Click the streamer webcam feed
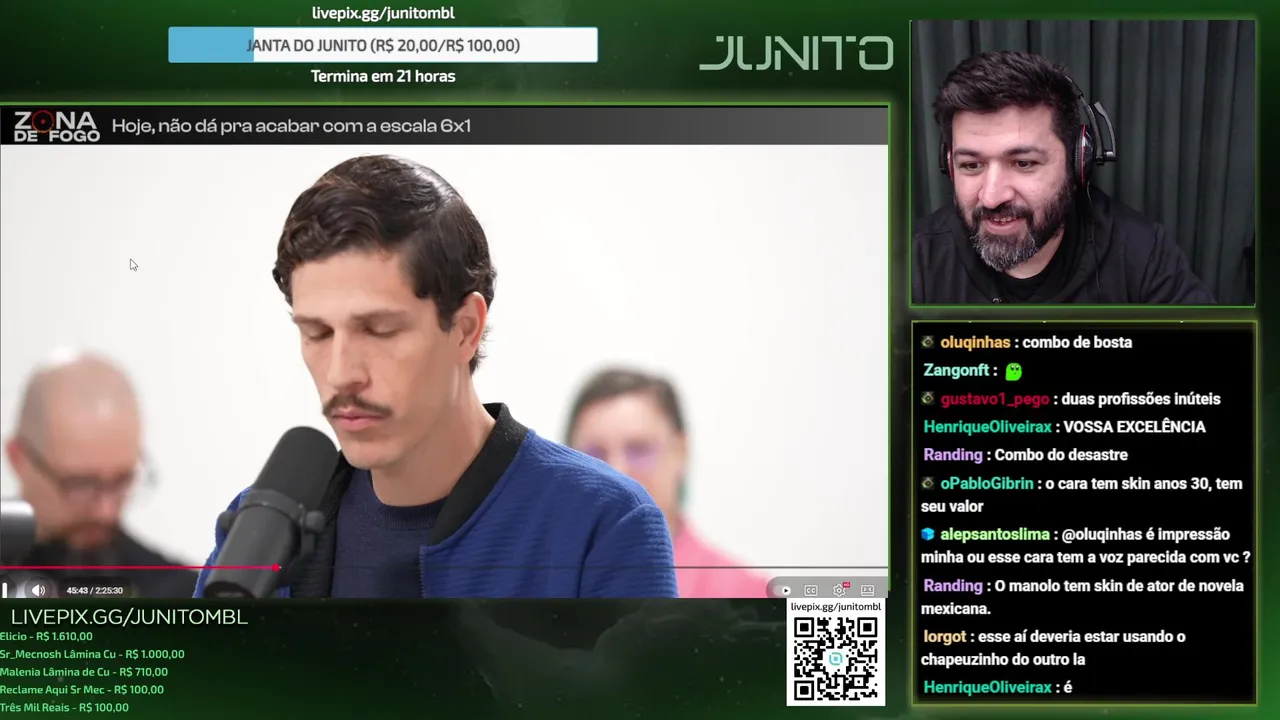Image resolution: width=1280 pixels, height=720 pixels. [1083, 163]
